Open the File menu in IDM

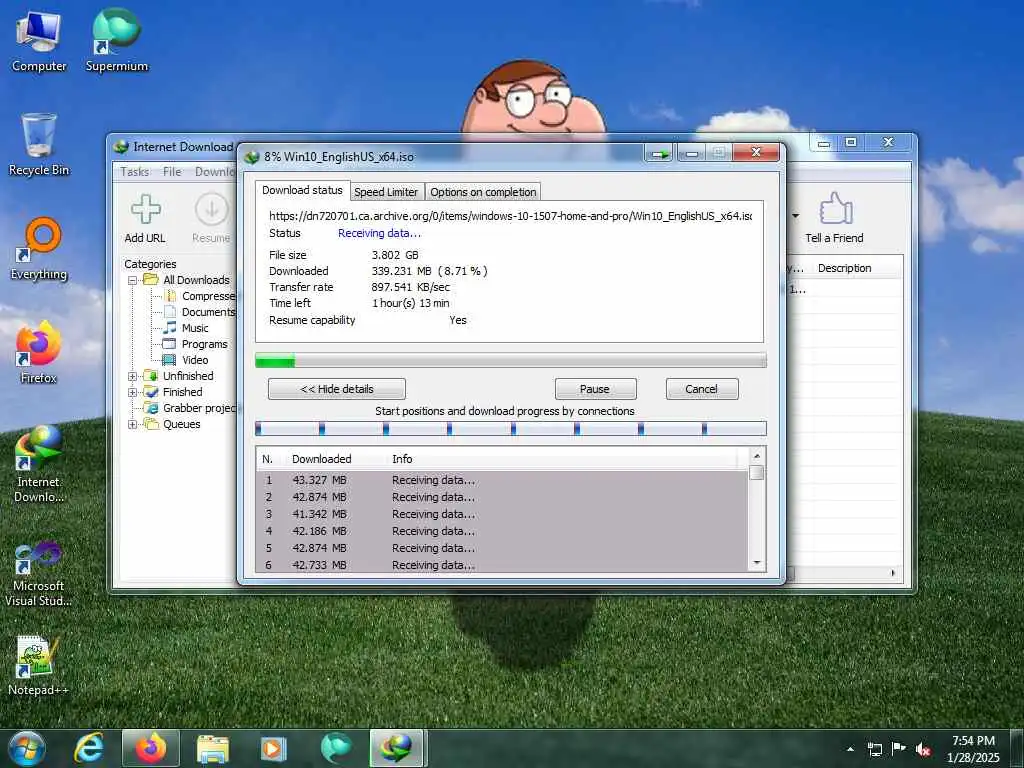click(172, 172)
